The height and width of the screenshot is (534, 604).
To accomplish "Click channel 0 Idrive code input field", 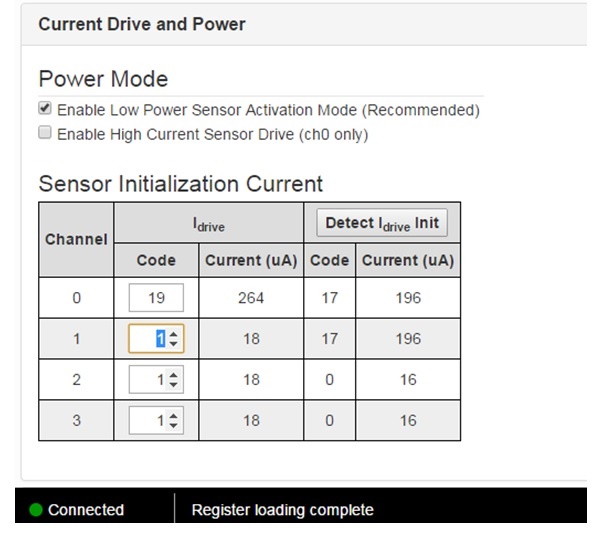I will 156,297.
